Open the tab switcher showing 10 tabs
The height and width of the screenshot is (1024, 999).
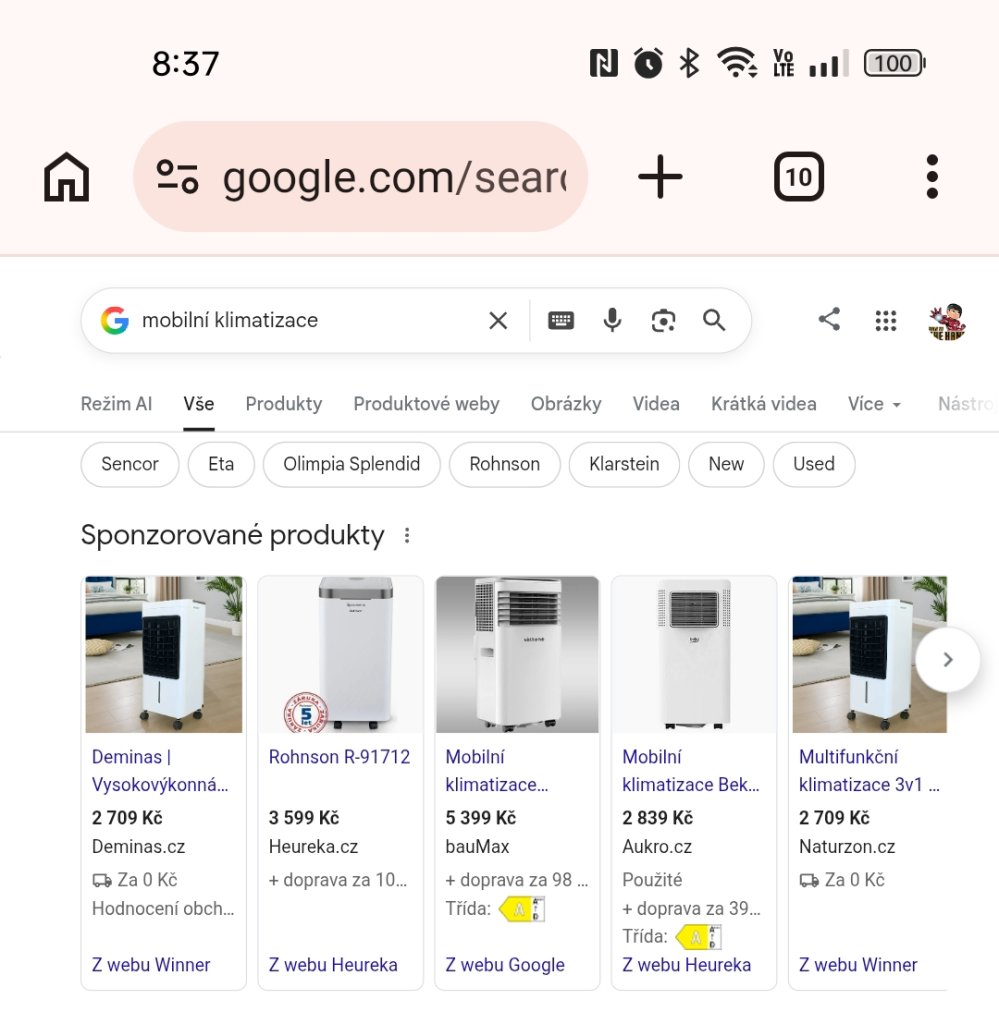tap(799, 176)
